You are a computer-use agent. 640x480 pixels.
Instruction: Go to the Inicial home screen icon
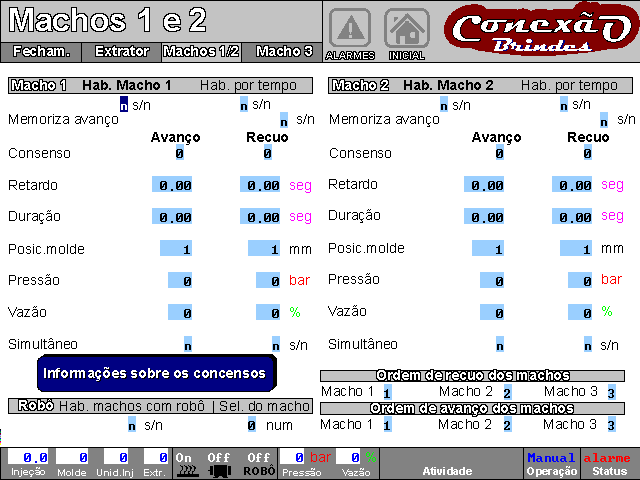pyautogui.click(x=406, y=29)
